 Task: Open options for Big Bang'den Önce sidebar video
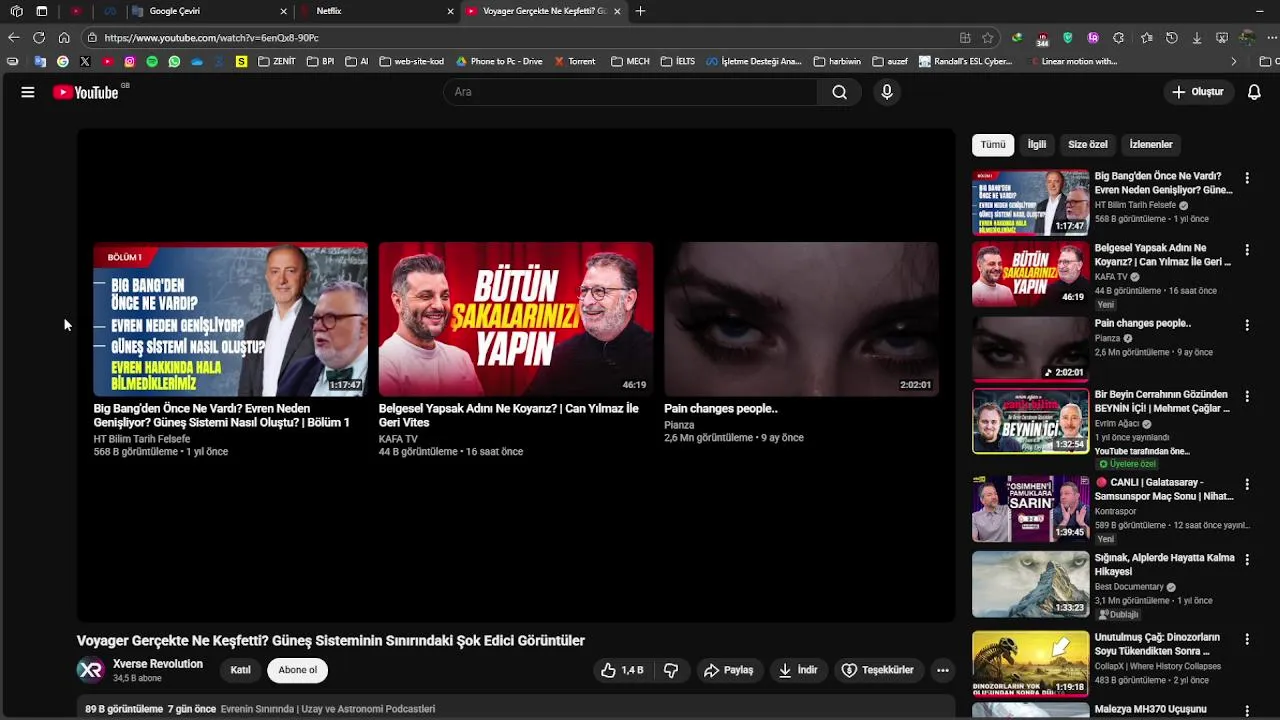pos(1247,178)
